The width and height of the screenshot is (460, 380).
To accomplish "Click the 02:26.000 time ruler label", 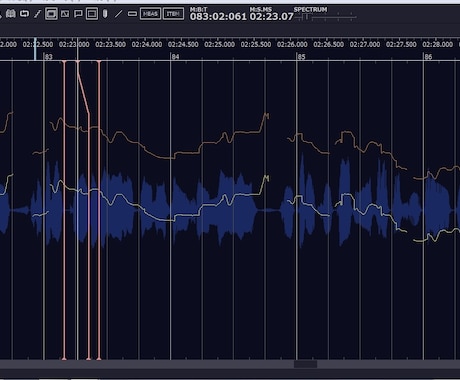I will pyautogui.click(x=292, y=44).
